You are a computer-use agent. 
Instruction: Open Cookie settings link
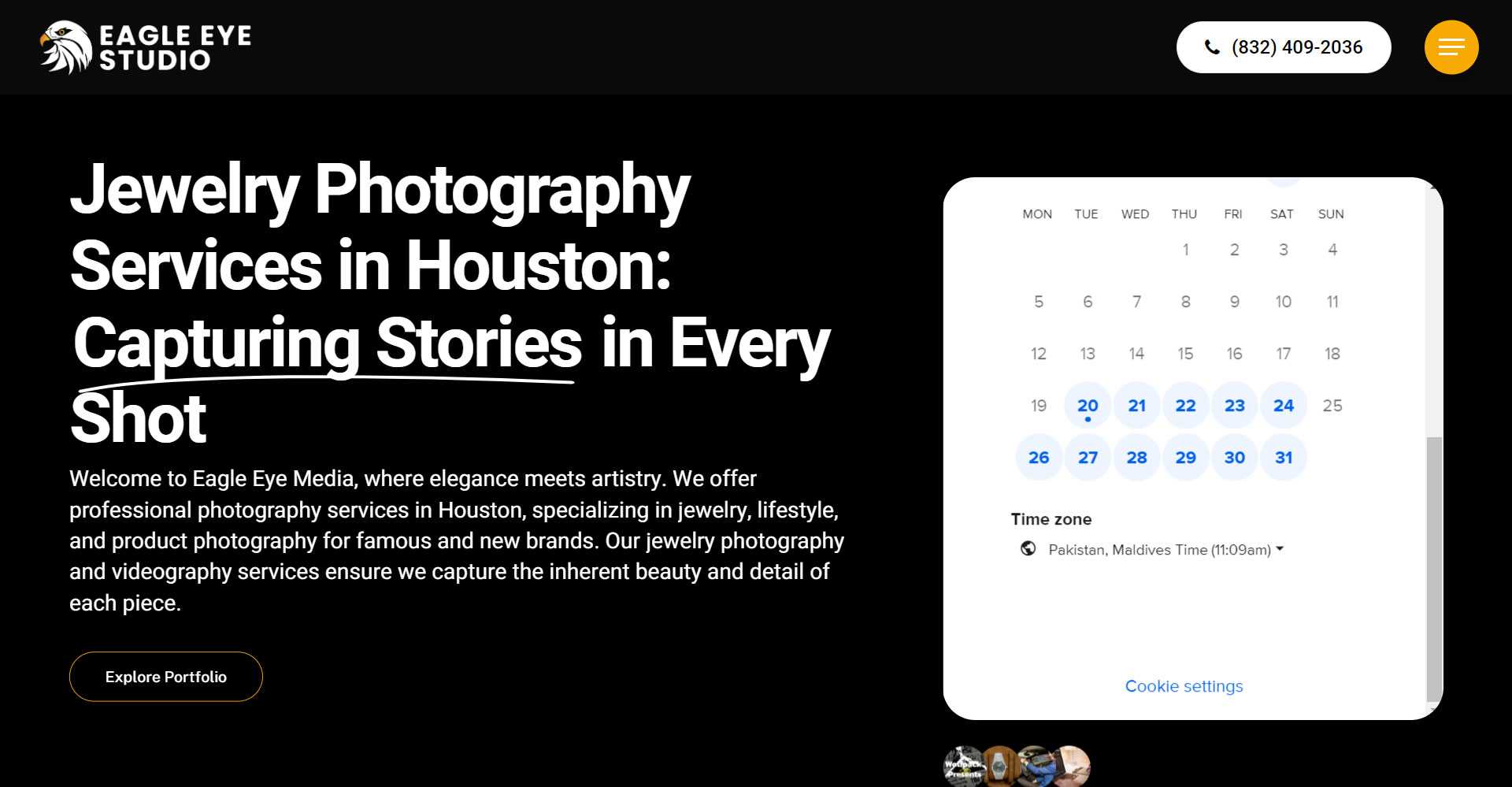tap(1184, 686)
